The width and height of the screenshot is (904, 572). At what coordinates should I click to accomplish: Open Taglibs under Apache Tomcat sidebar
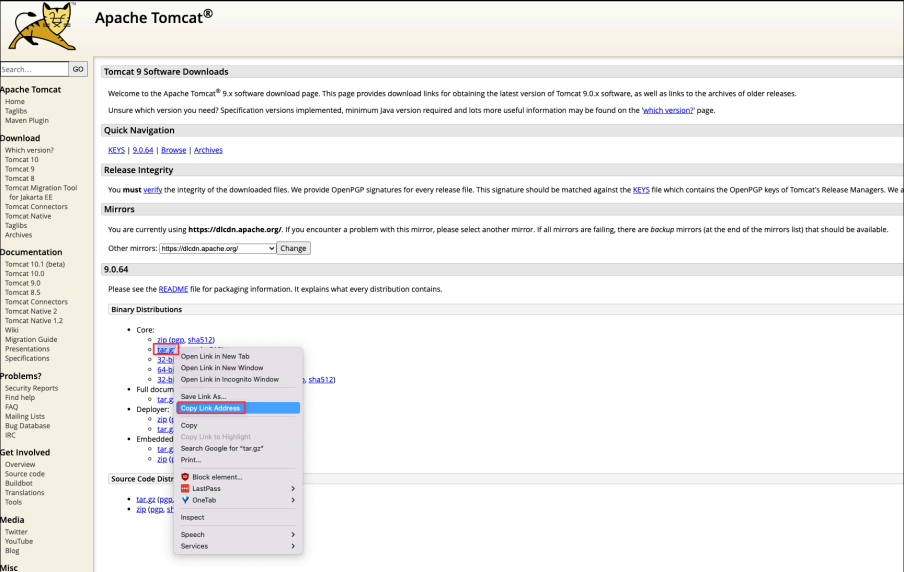(16, 111)
